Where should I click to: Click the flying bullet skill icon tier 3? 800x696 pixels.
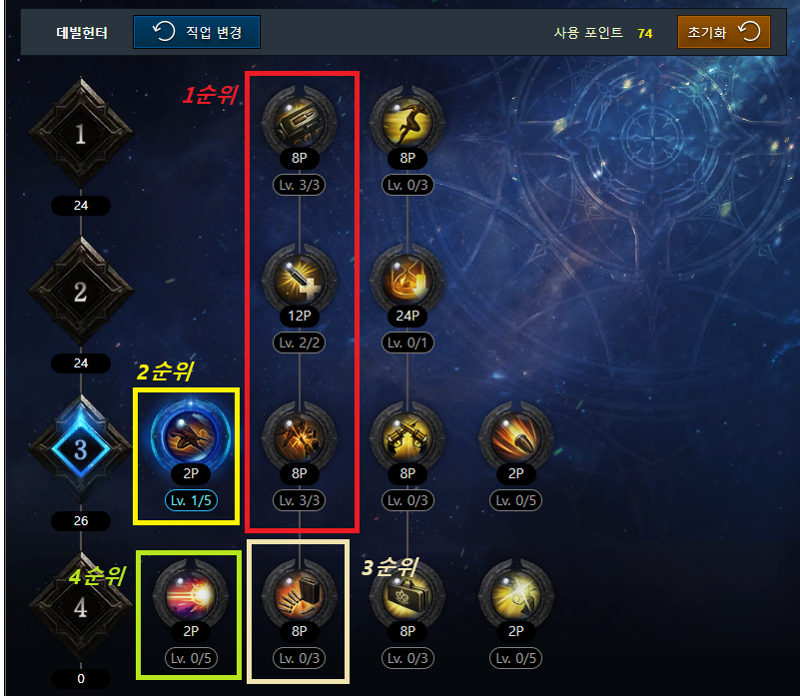[x=516, y=438]
